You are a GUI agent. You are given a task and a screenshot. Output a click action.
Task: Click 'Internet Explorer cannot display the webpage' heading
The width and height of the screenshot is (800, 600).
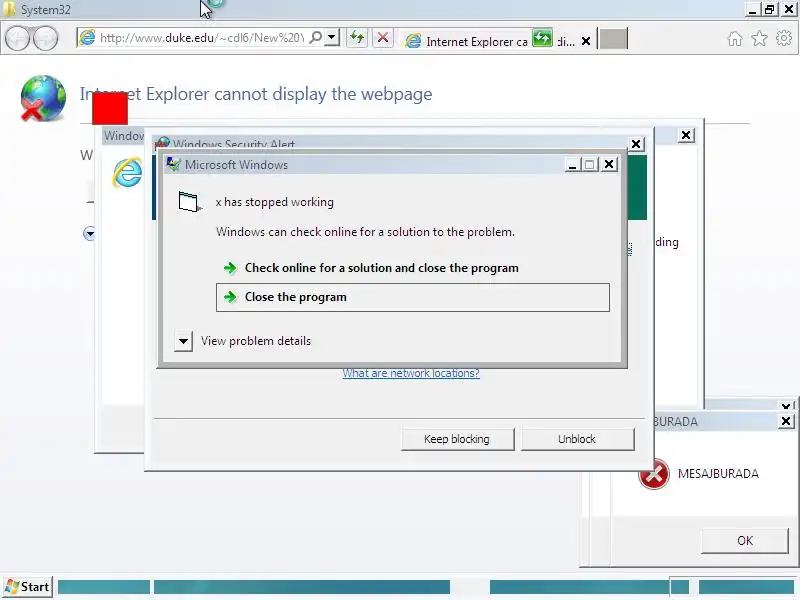coord(256,94)
